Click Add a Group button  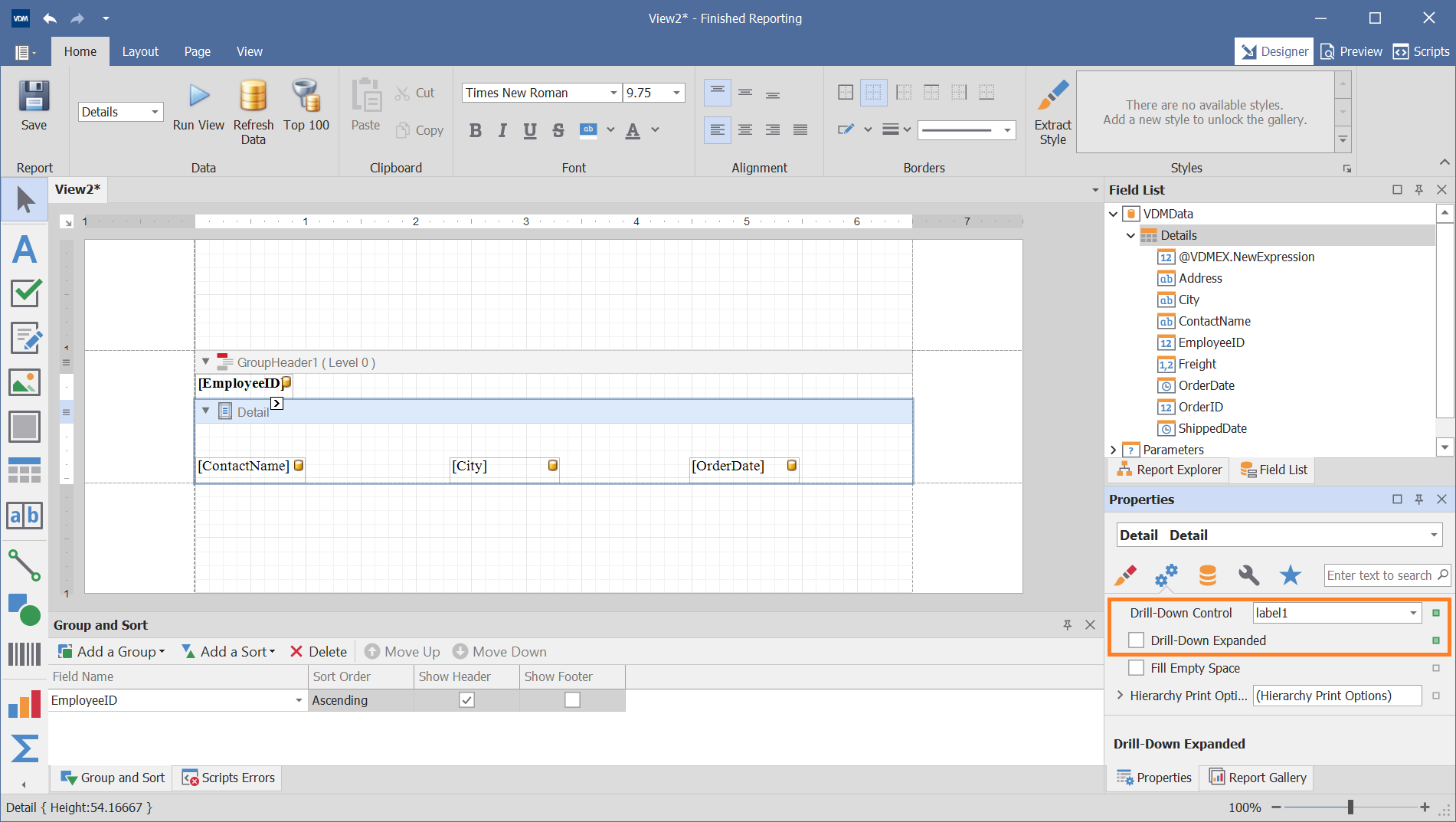pyautogui.click(x=113, y=652)
